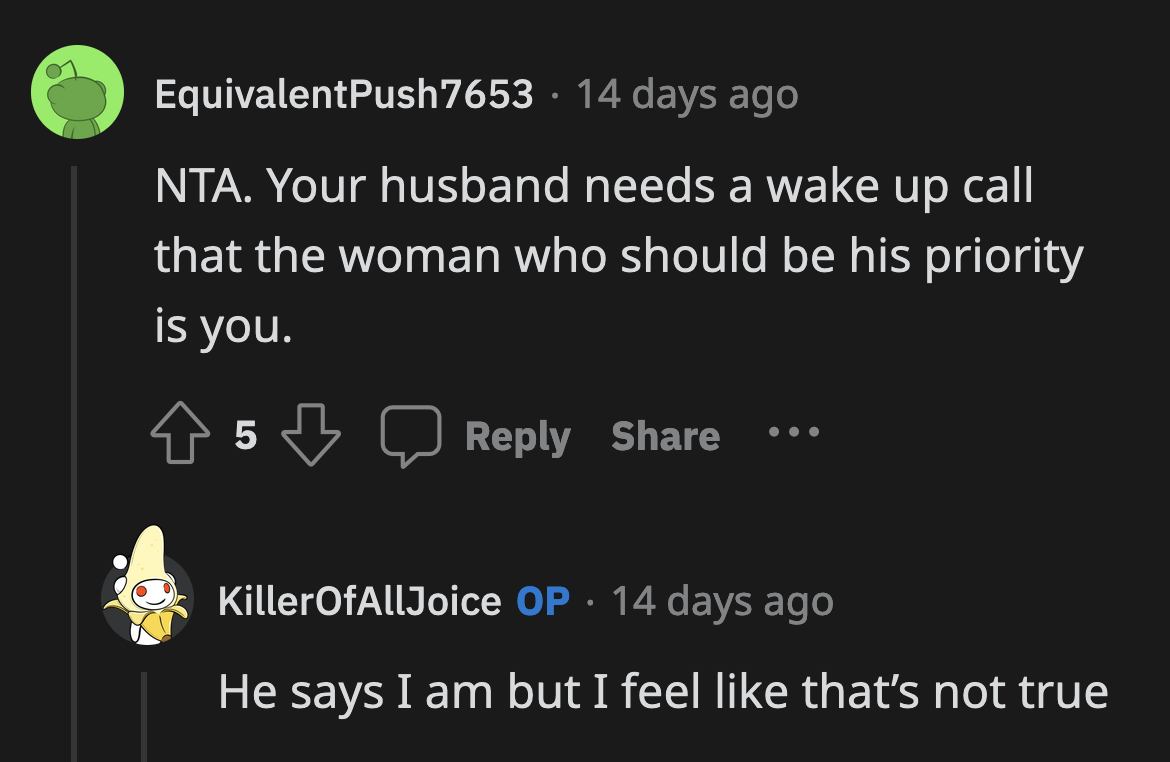This screenshot has width=1170, height=762.
Task: Open the comment options overflow menu
Action: (793, 434)
